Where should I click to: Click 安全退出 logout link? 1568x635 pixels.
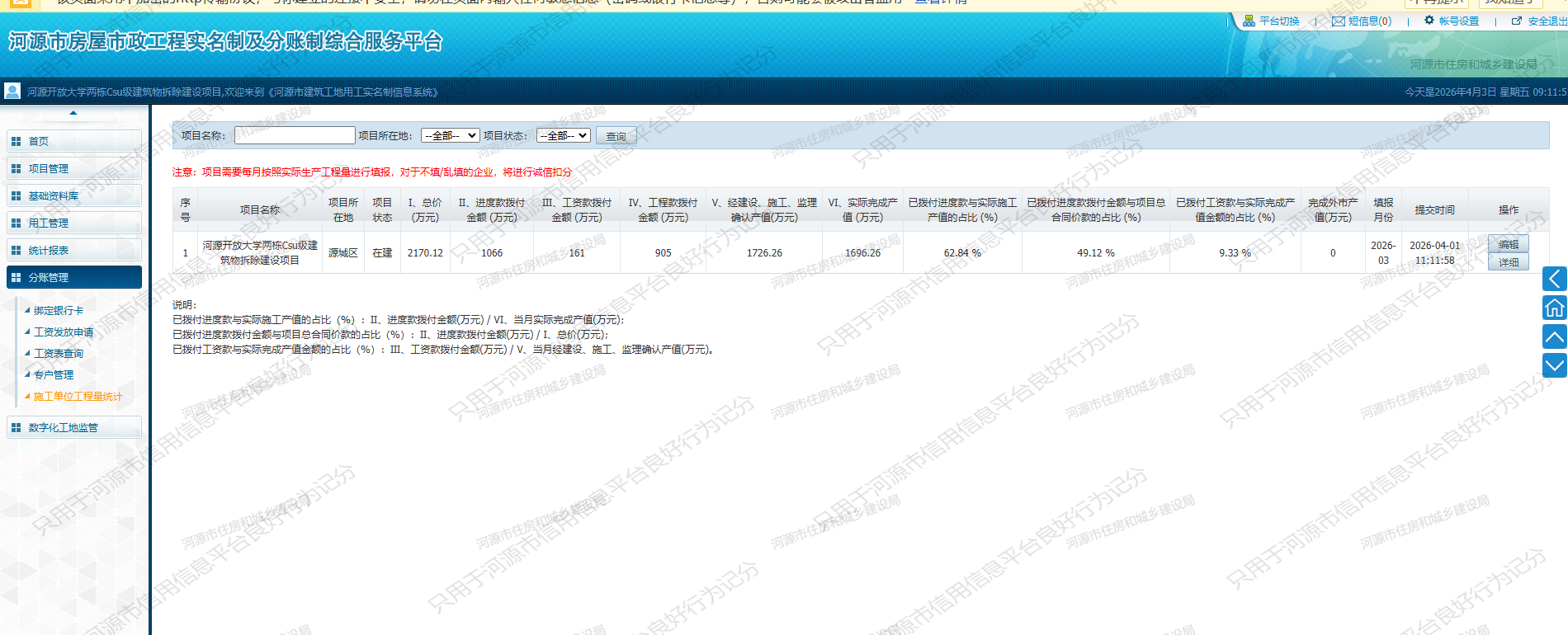[1547, 21]
